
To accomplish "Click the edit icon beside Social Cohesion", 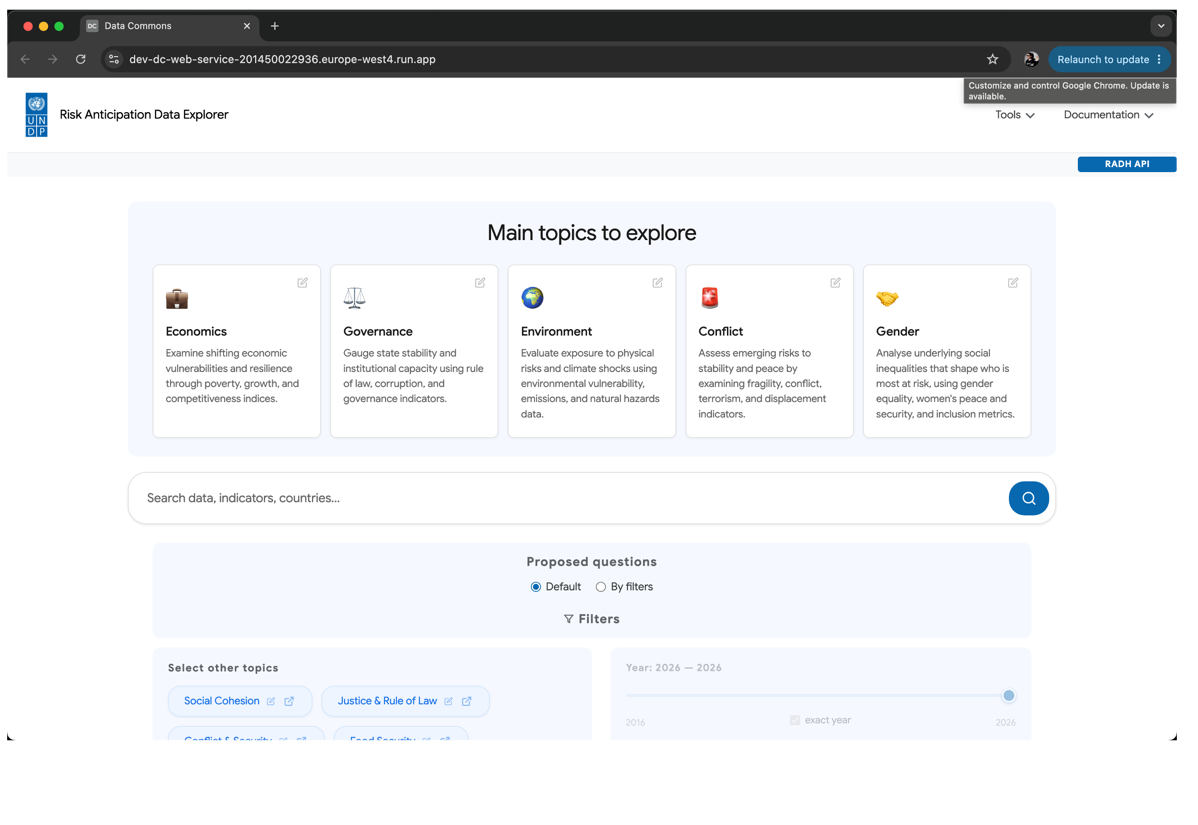I will click(270, 701).
